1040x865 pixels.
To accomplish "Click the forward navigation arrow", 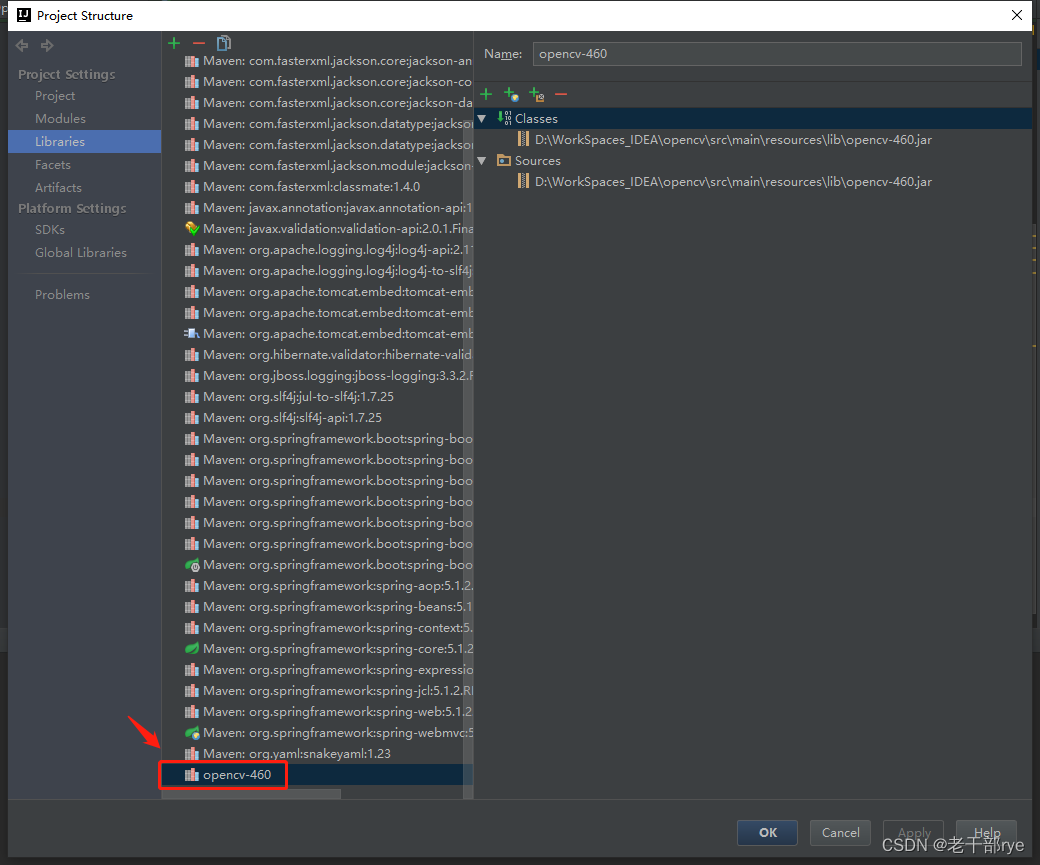I will point(47,45).
